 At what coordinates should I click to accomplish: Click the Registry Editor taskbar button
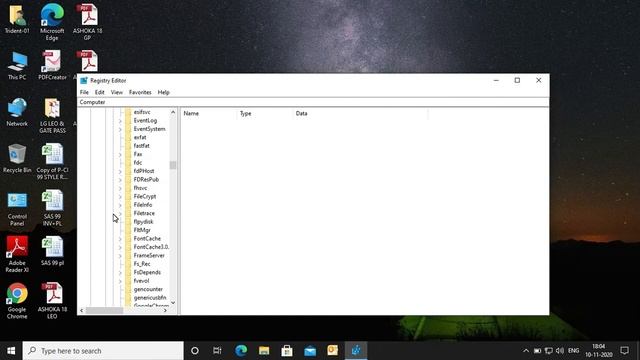(x=356, y=351)
